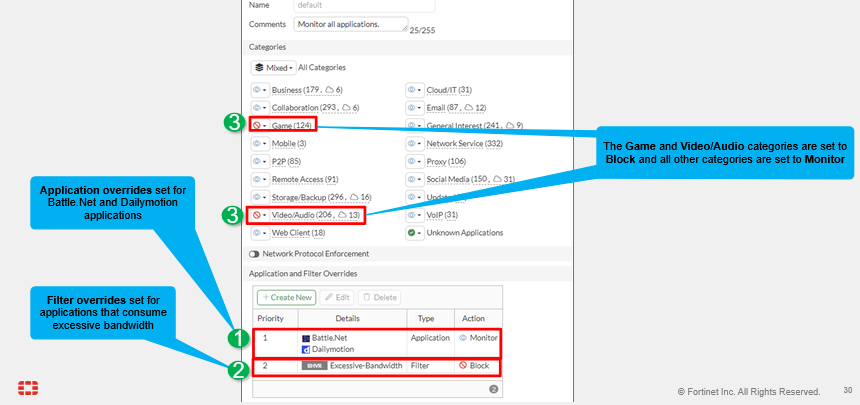The width and height of the screenshot is (860, 405).
Task: Click the Name input field
Action: point(365,5)
